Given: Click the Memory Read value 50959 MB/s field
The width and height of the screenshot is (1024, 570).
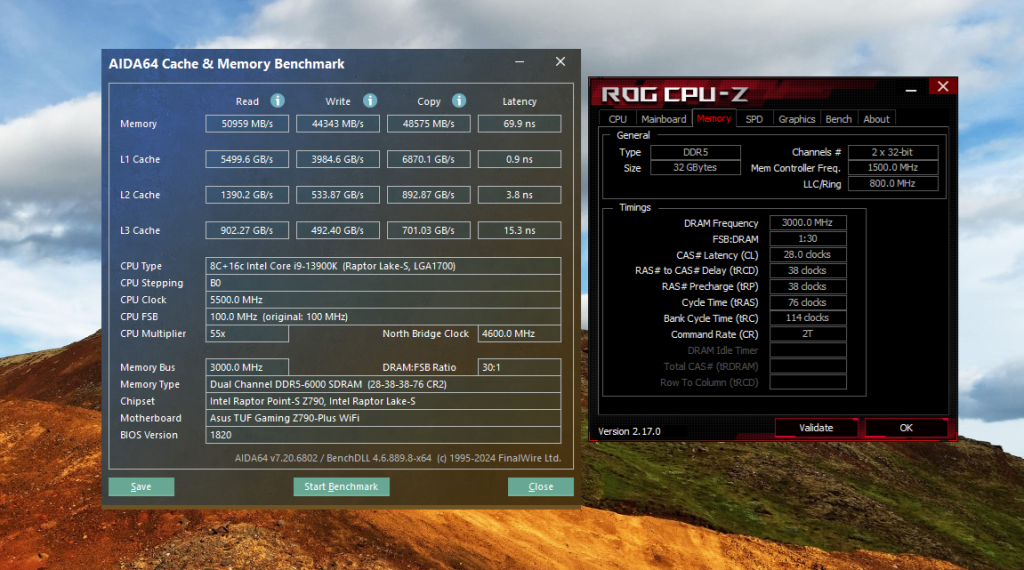Looking at the screenshot, I should [247, 124].
